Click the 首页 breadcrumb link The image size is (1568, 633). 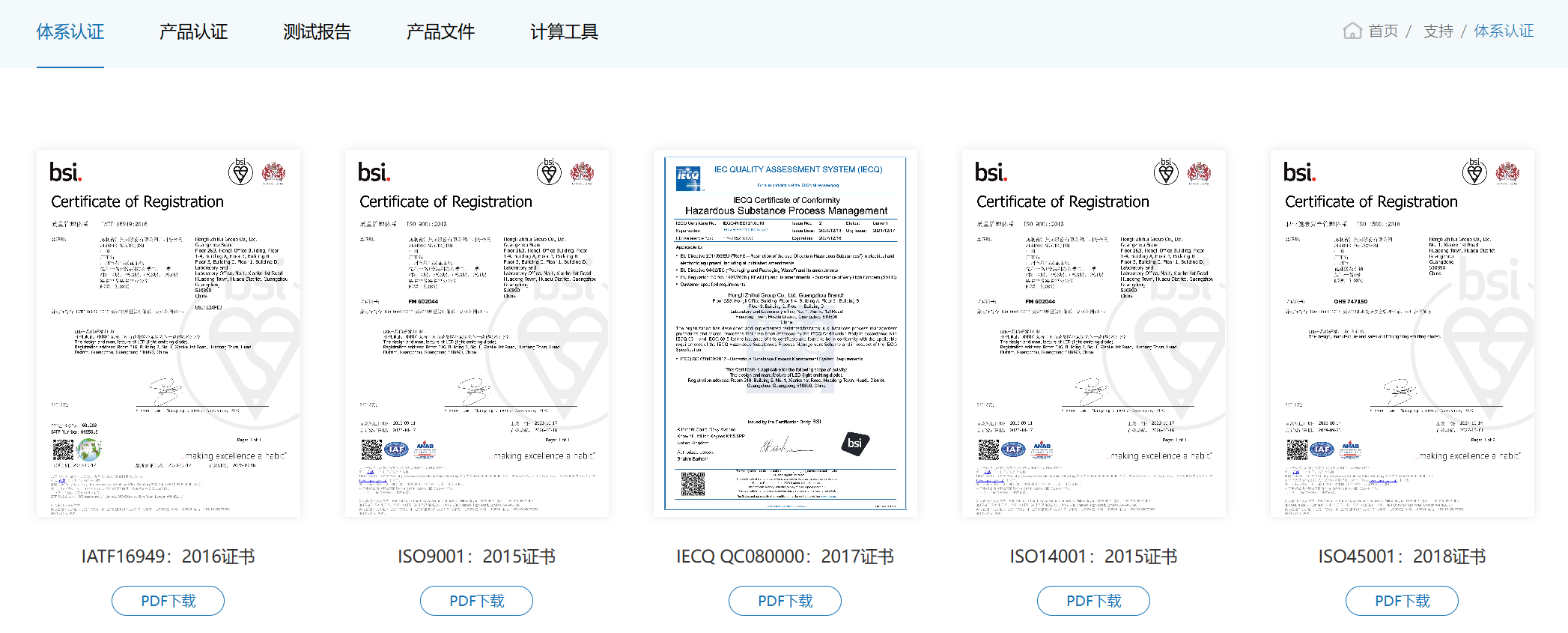[x=1383, y=31]
